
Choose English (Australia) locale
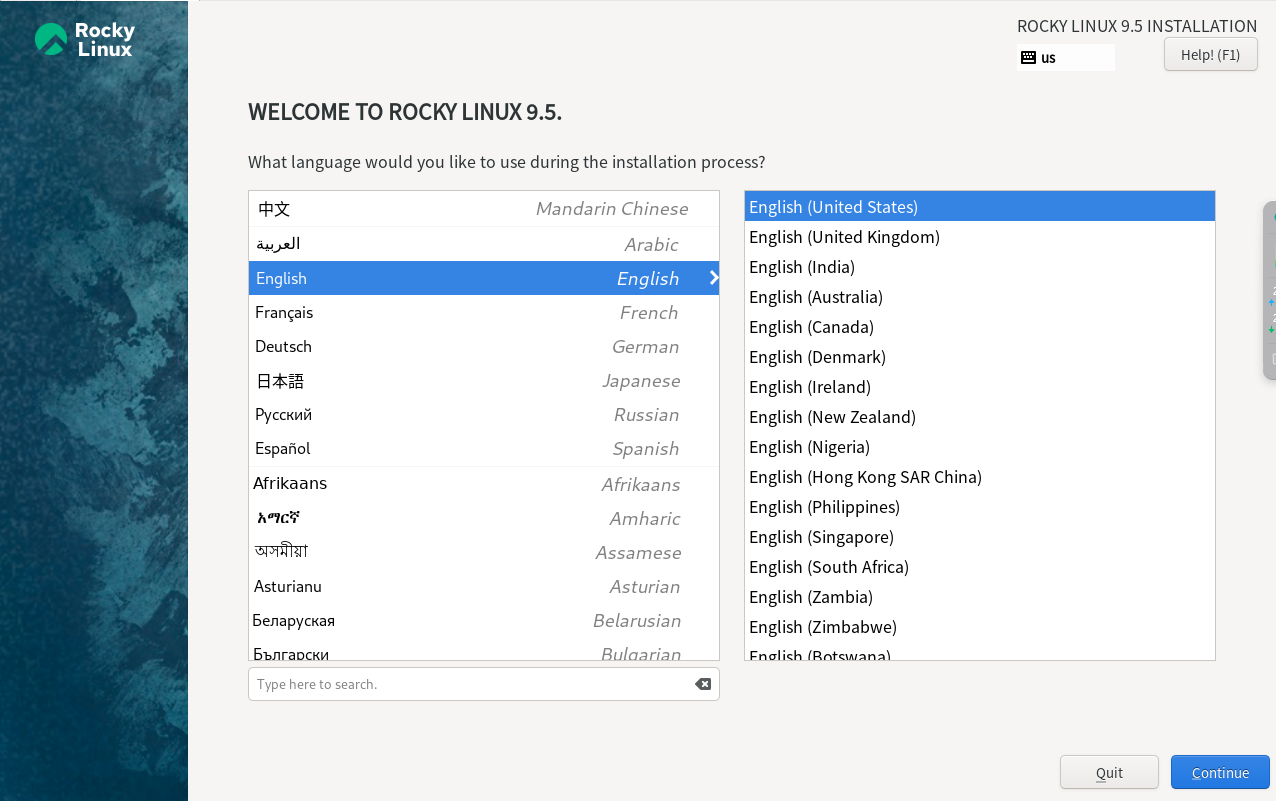click(980, 297)
